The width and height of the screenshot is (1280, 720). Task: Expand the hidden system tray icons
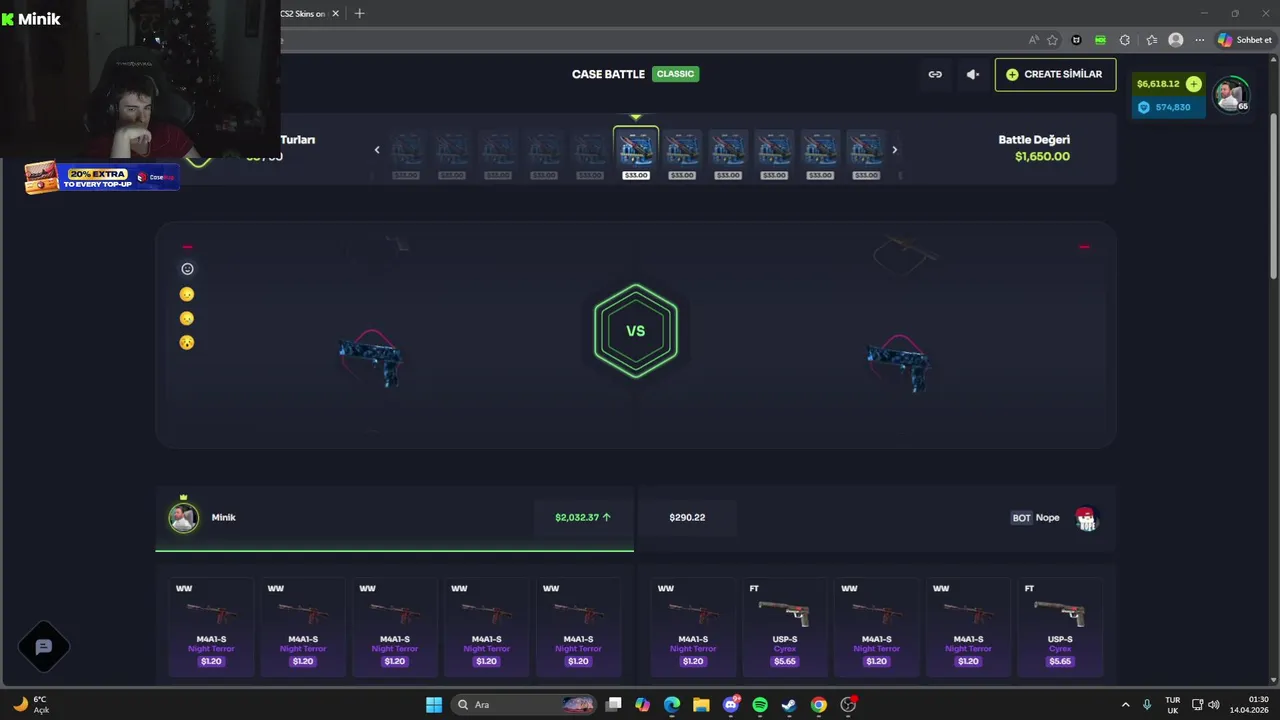[x=1125, y=705]
